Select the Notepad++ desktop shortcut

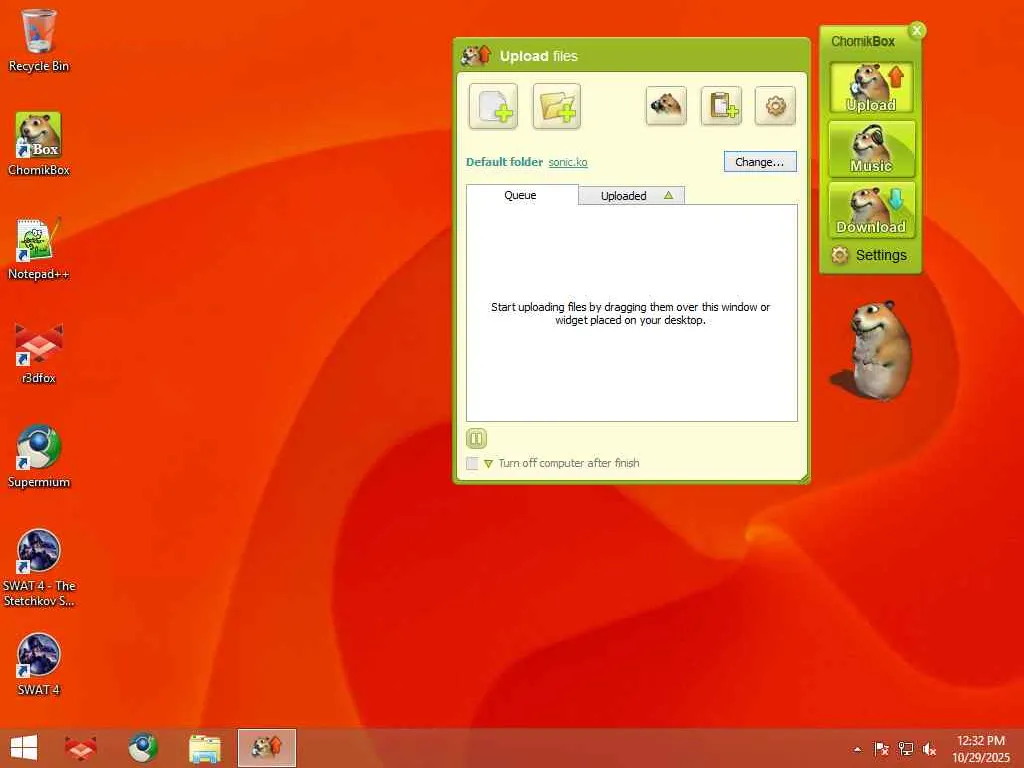pos(39,249)
